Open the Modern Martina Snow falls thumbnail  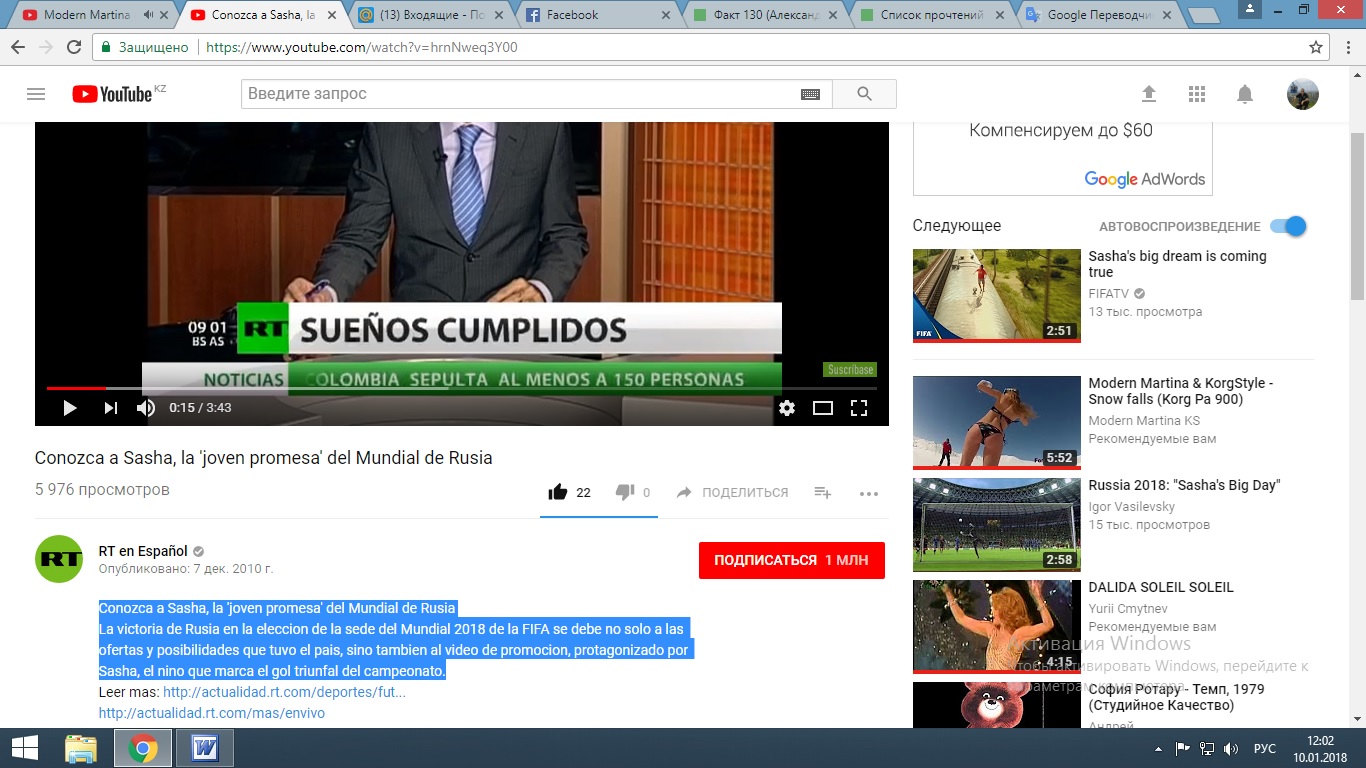click(x=997, y=422)
